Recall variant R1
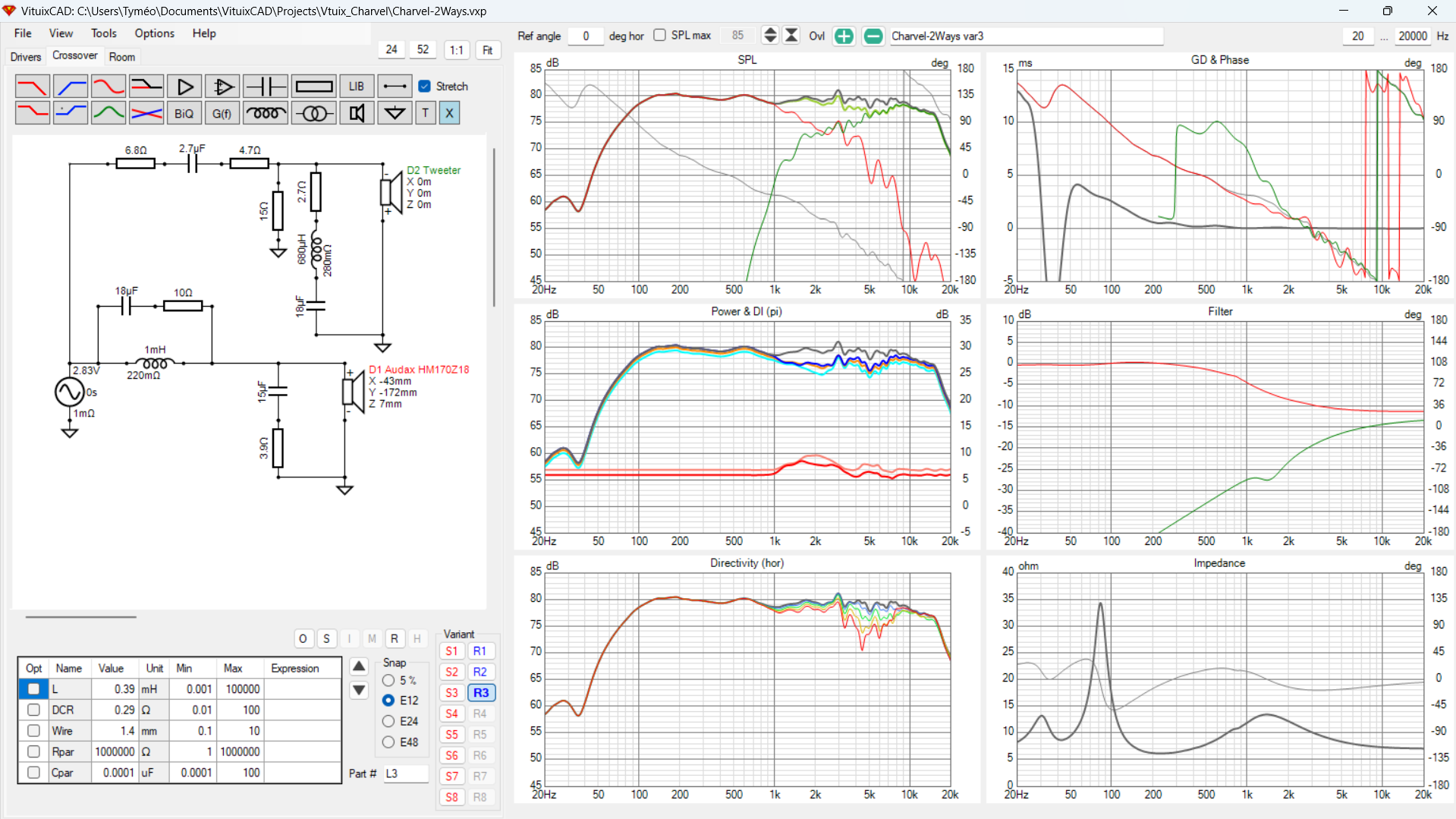 click(x=480, y=651)
